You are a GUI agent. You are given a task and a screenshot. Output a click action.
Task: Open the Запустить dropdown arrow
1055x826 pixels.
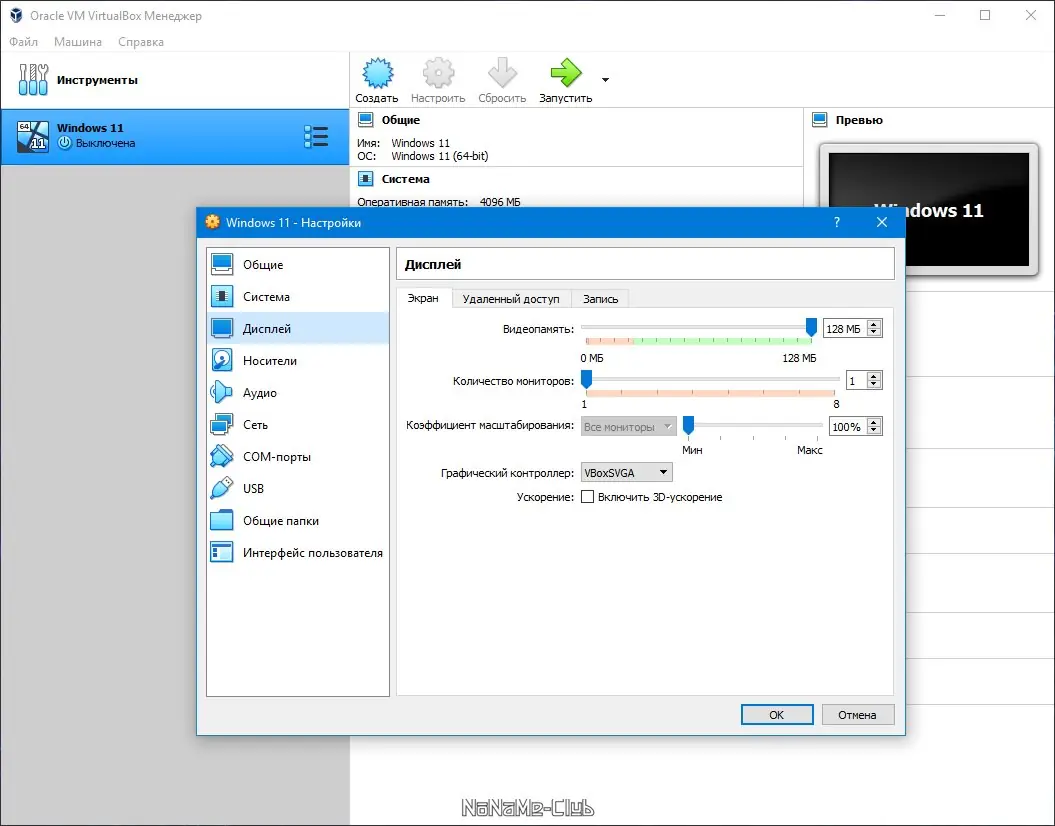(x=605, y=79)
